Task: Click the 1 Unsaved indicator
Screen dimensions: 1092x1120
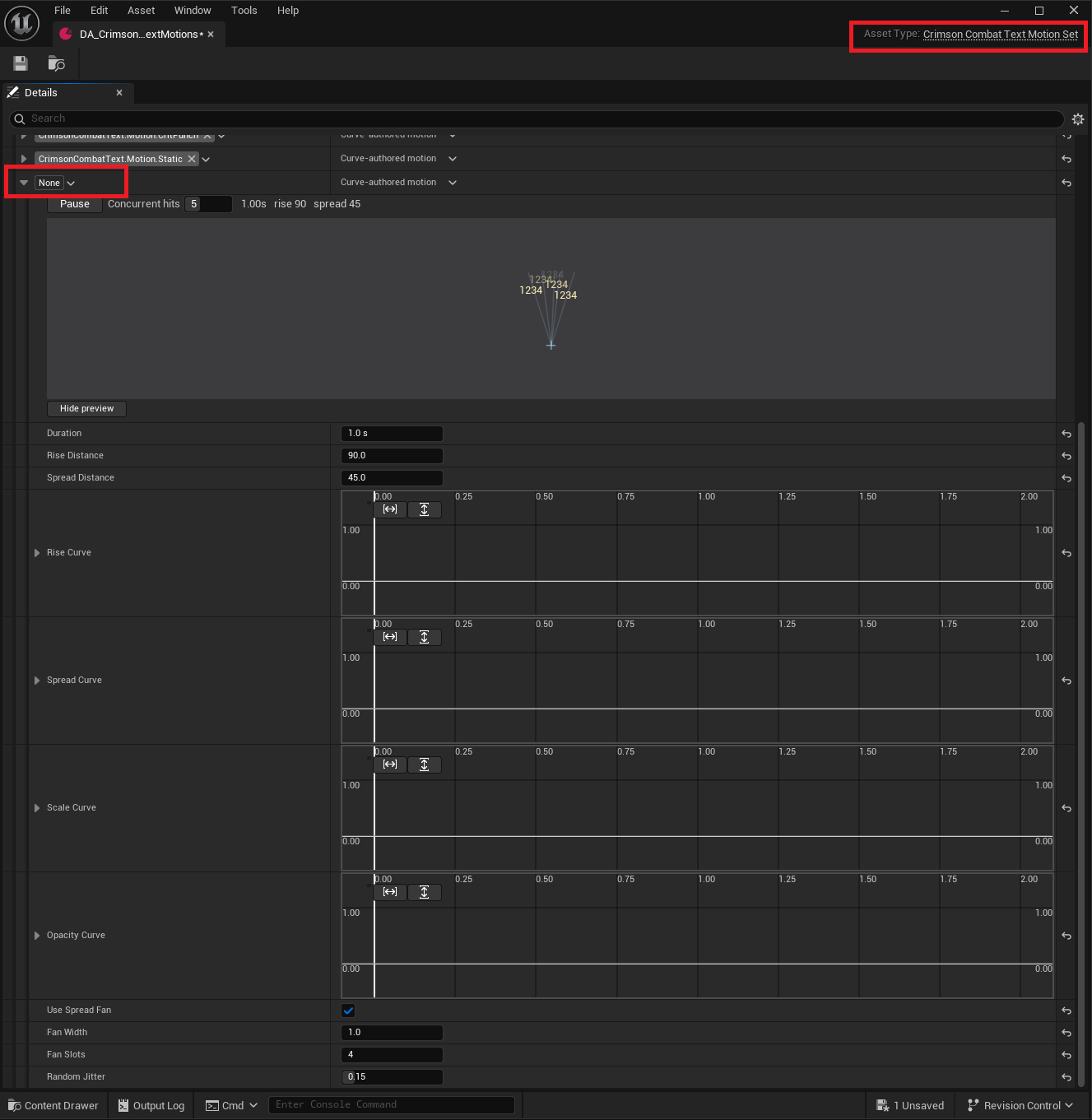Action: 910,1105
